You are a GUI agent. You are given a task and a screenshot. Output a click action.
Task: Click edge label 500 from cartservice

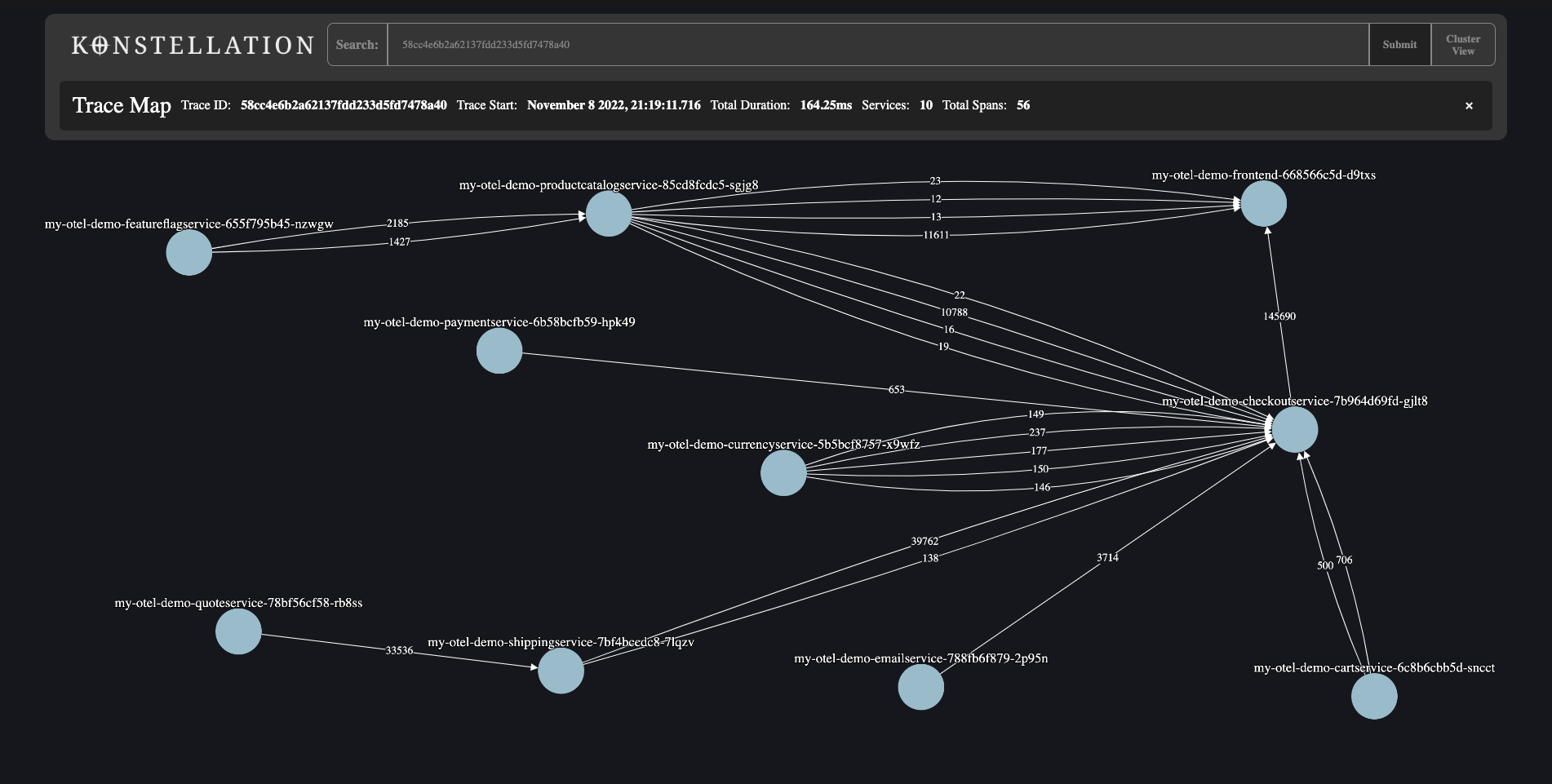pyautogui.click(x=1325, y=565)
